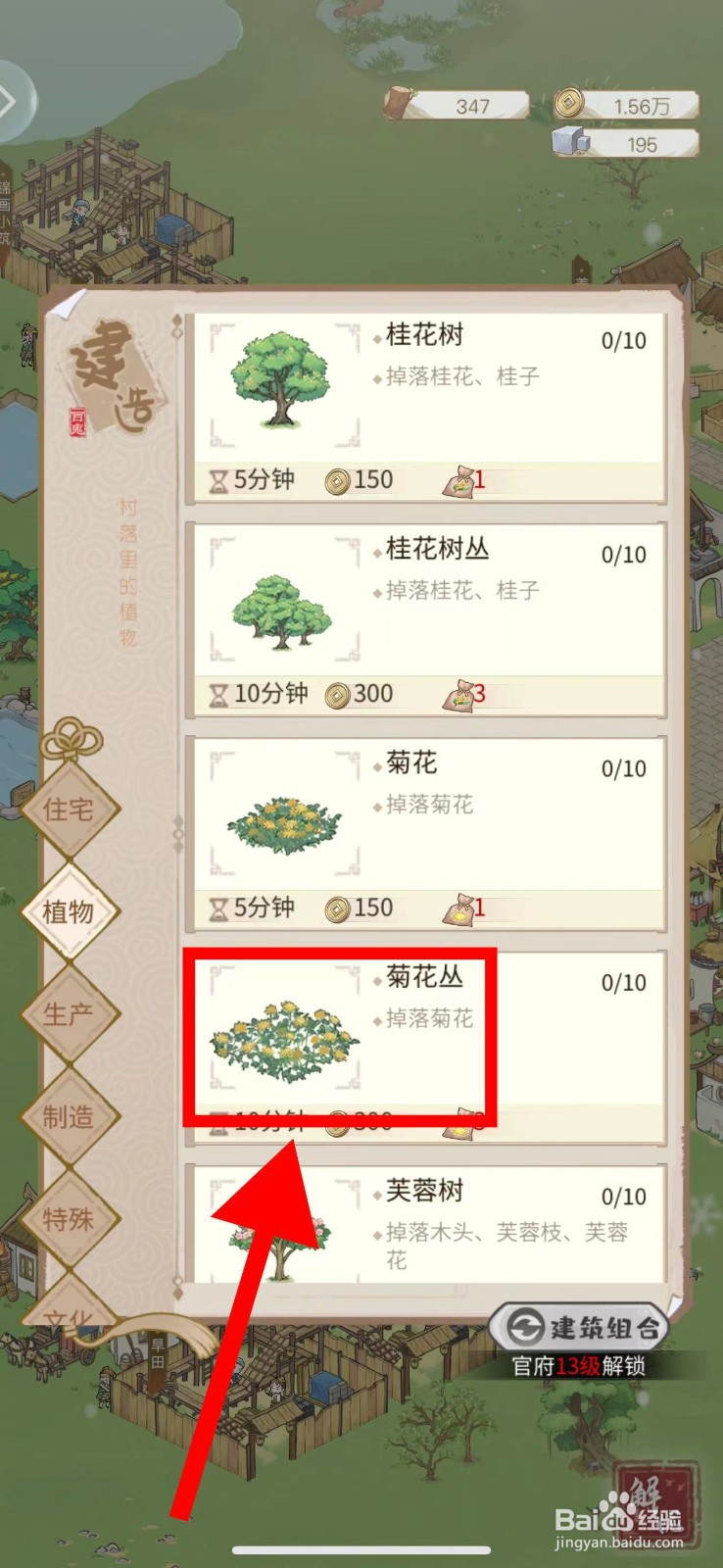Tap the seed bag icon on 桂花树

click(458, 480)
